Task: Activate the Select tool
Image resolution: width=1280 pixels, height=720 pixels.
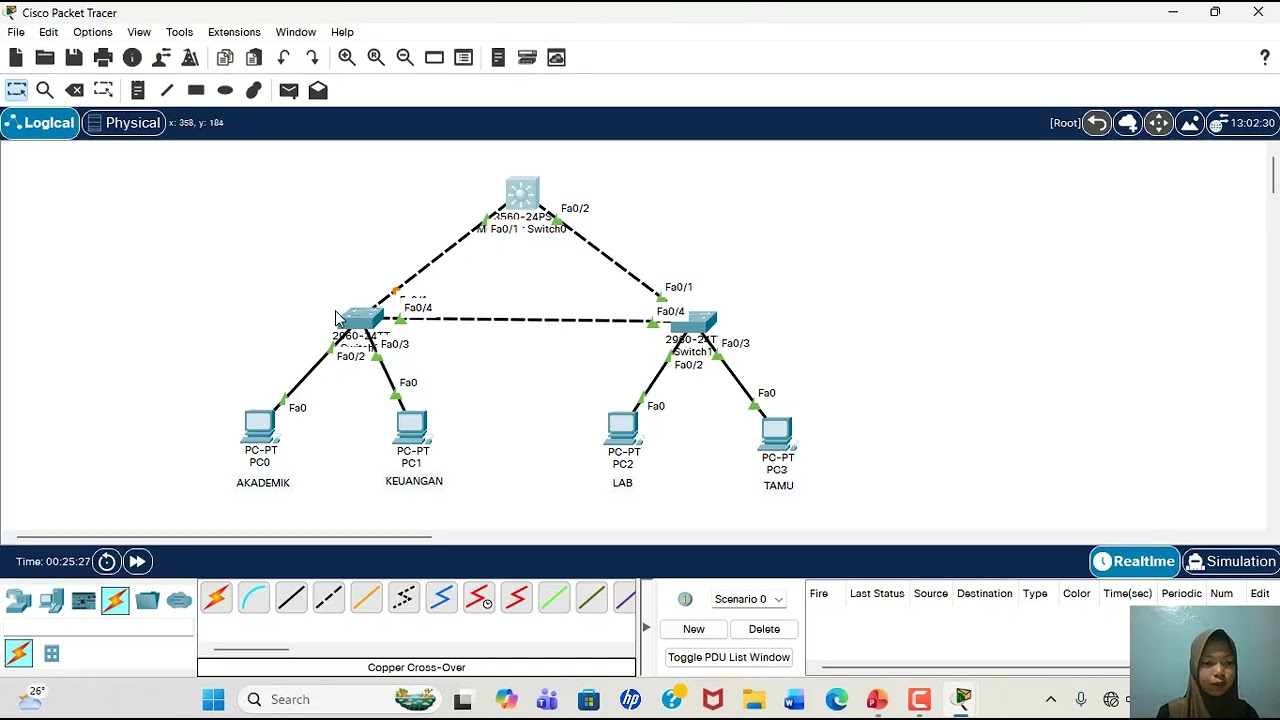Action: [16, 90]
